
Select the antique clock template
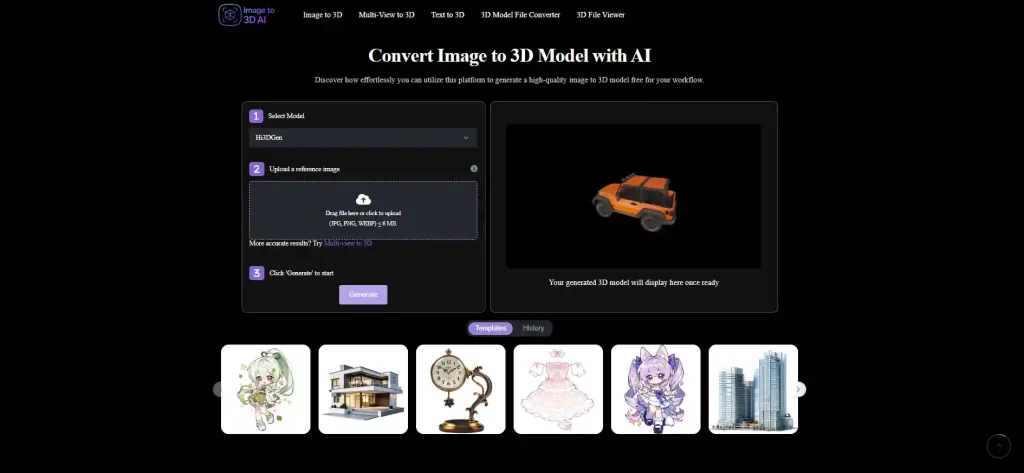460,389
